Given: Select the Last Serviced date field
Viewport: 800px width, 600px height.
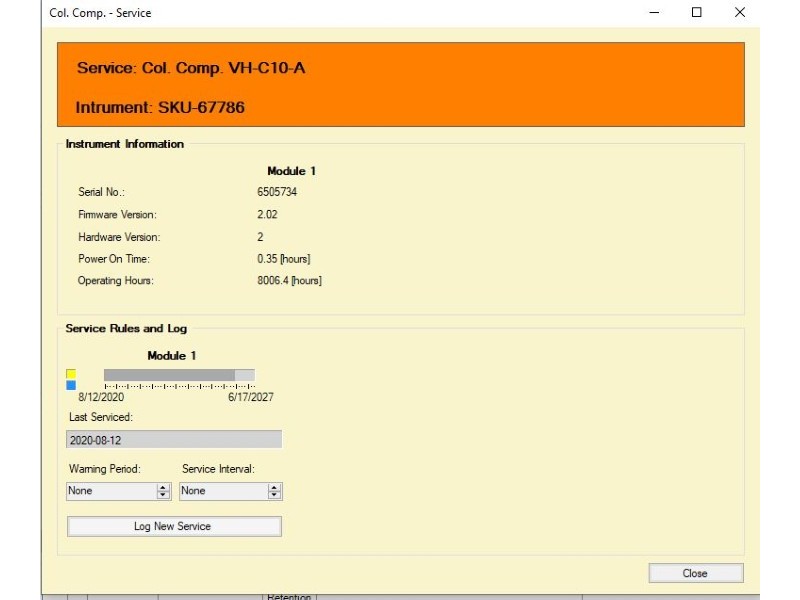Looking at the screenshot, I should [x=174, y=440].
